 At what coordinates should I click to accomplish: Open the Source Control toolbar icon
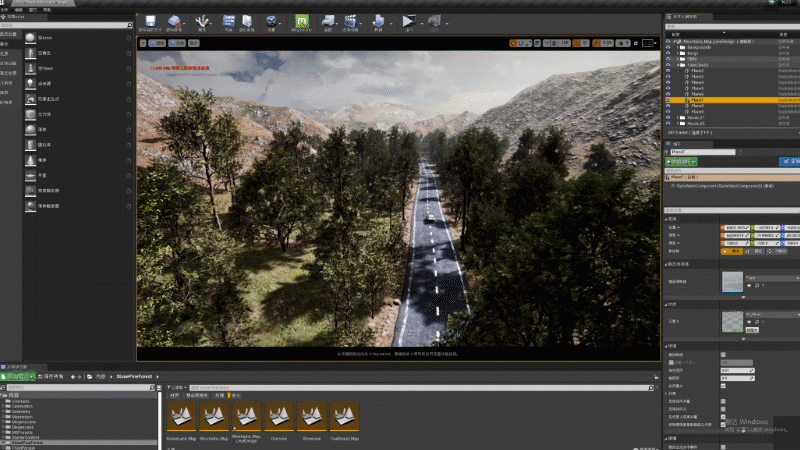point(174,21)
